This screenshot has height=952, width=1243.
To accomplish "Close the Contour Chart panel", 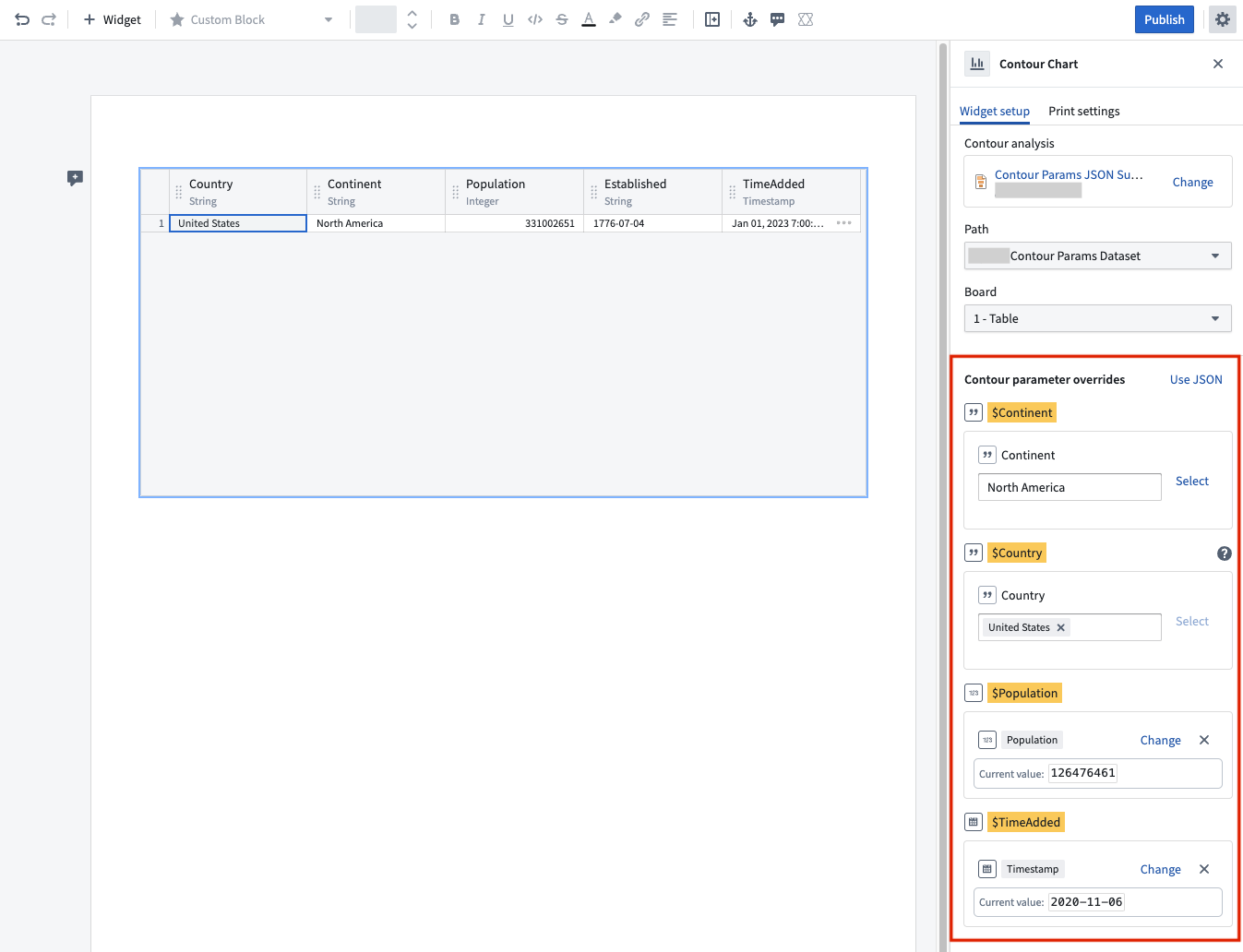I will point(1218,64).
